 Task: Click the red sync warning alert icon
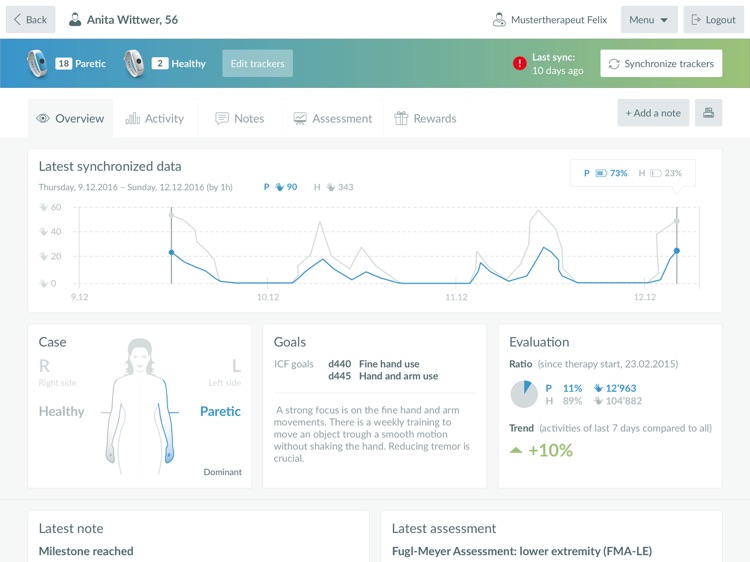(519, 63)
